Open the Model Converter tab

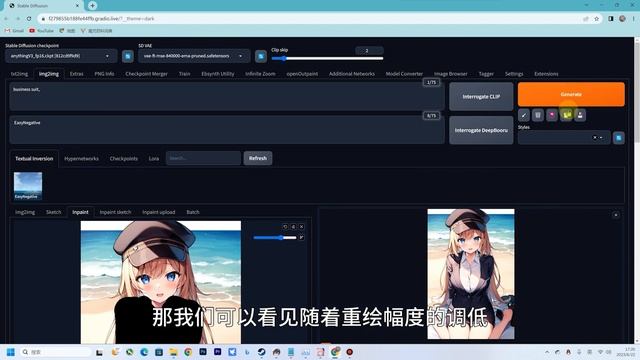(x=404, y=74)
